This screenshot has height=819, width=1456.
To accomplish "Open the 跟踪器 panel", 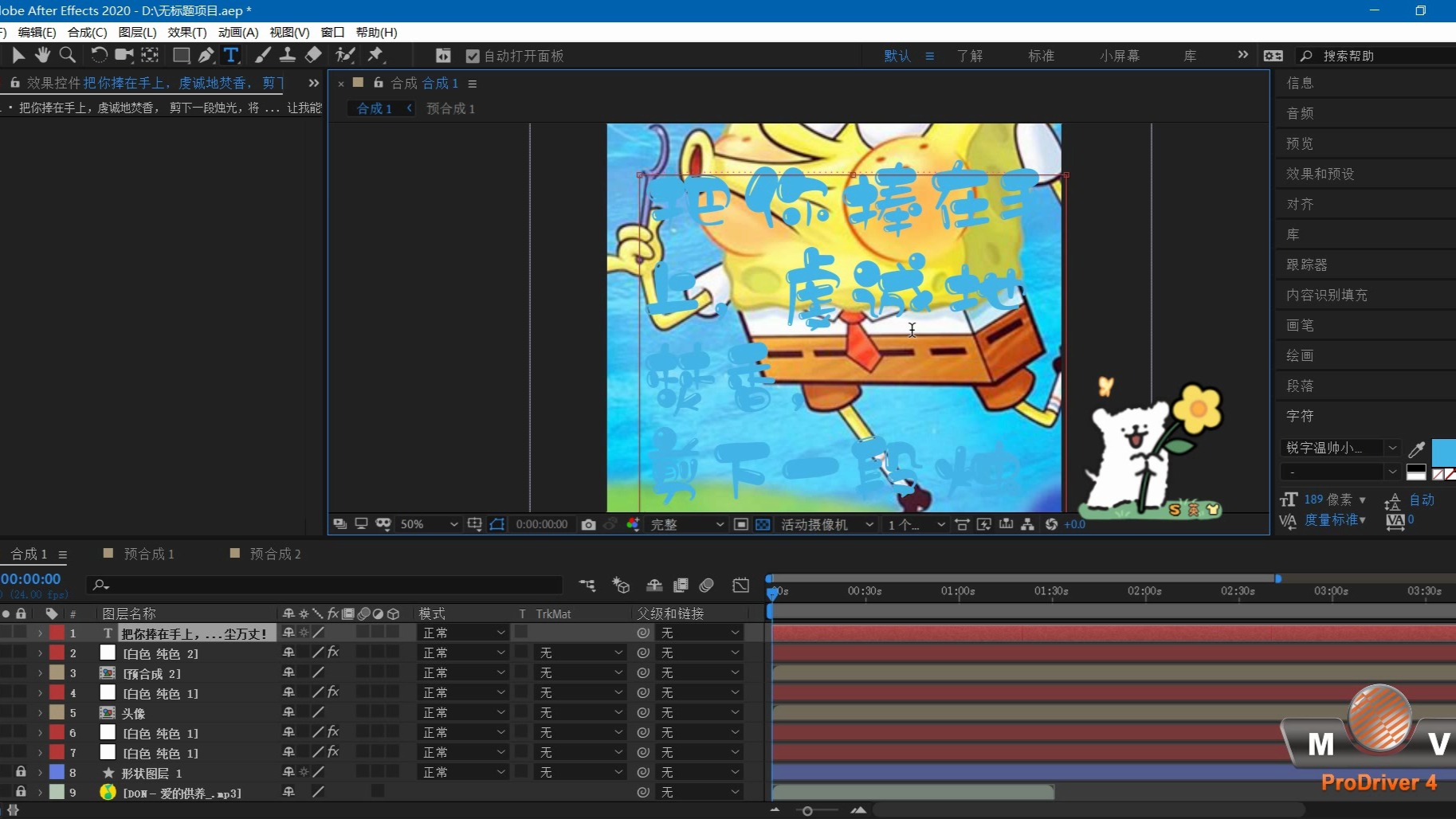I will click(1306, 265).
